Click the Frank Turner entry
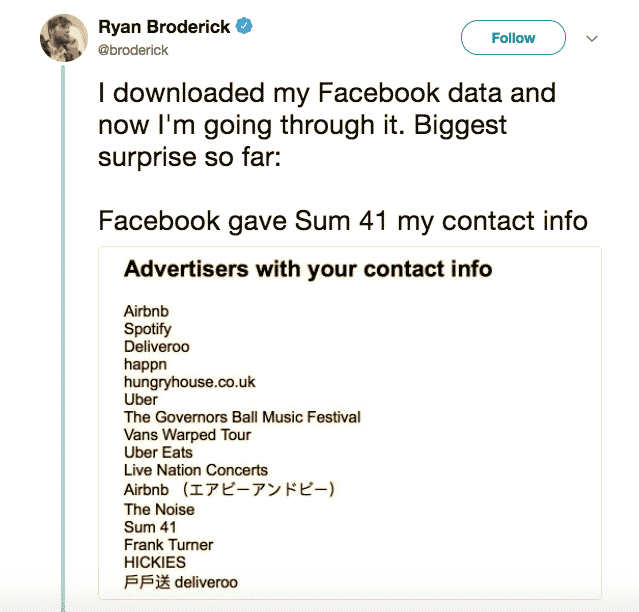Image resolution: width=639 pixels, height=612 pixels. tap(168, 545)
